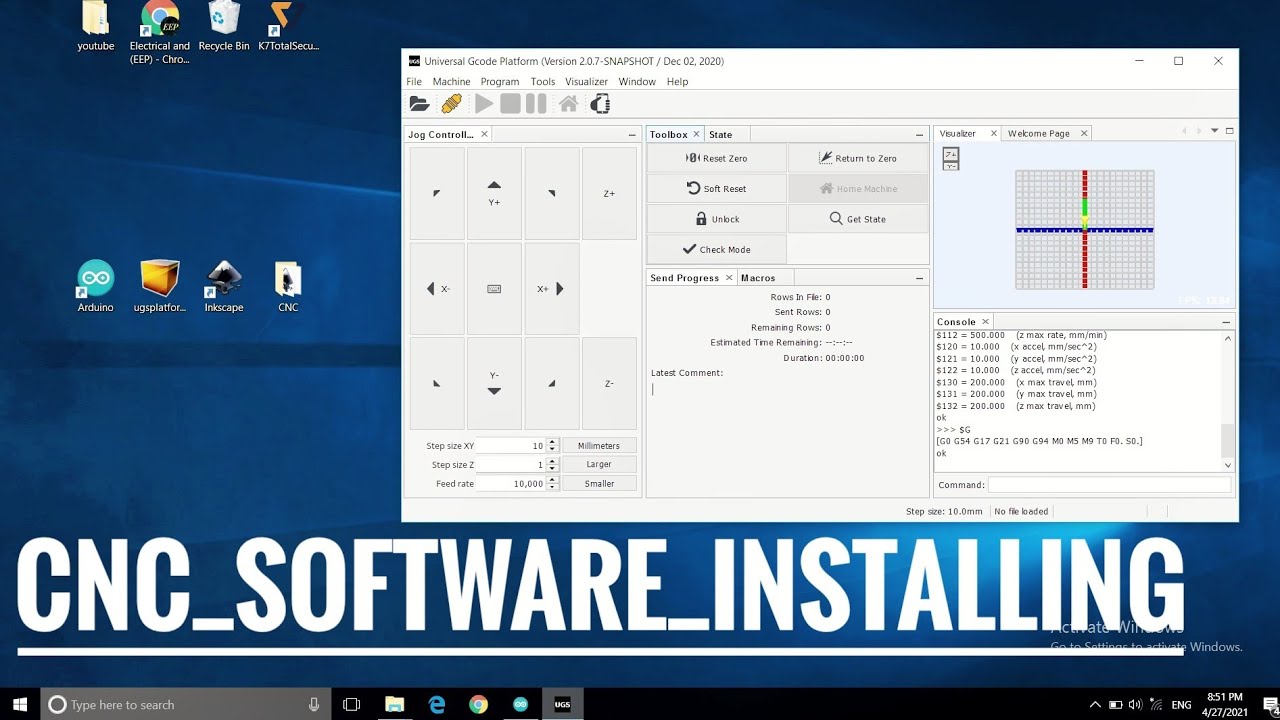Image resolution: width=1280 pixels, height=720 pixels.
Task: Open the Program menu
Action: coord(500,82)
